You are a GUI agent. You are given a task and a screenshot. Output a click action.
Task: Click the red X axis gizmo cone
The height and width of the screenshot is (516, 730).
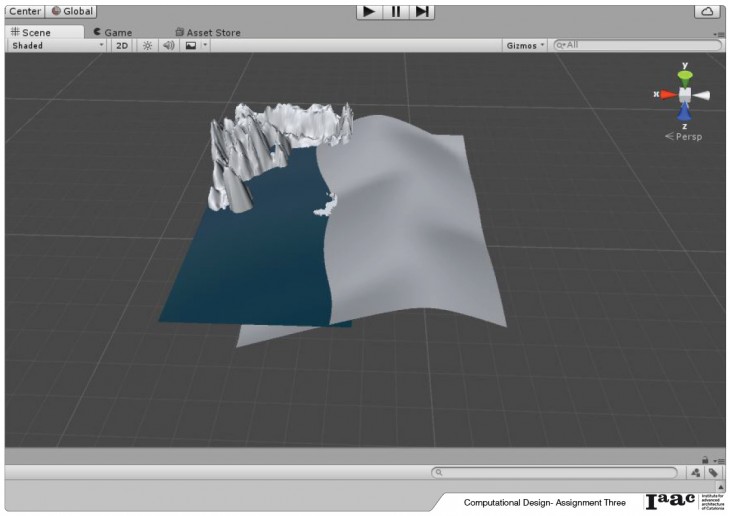coord(667,94)
